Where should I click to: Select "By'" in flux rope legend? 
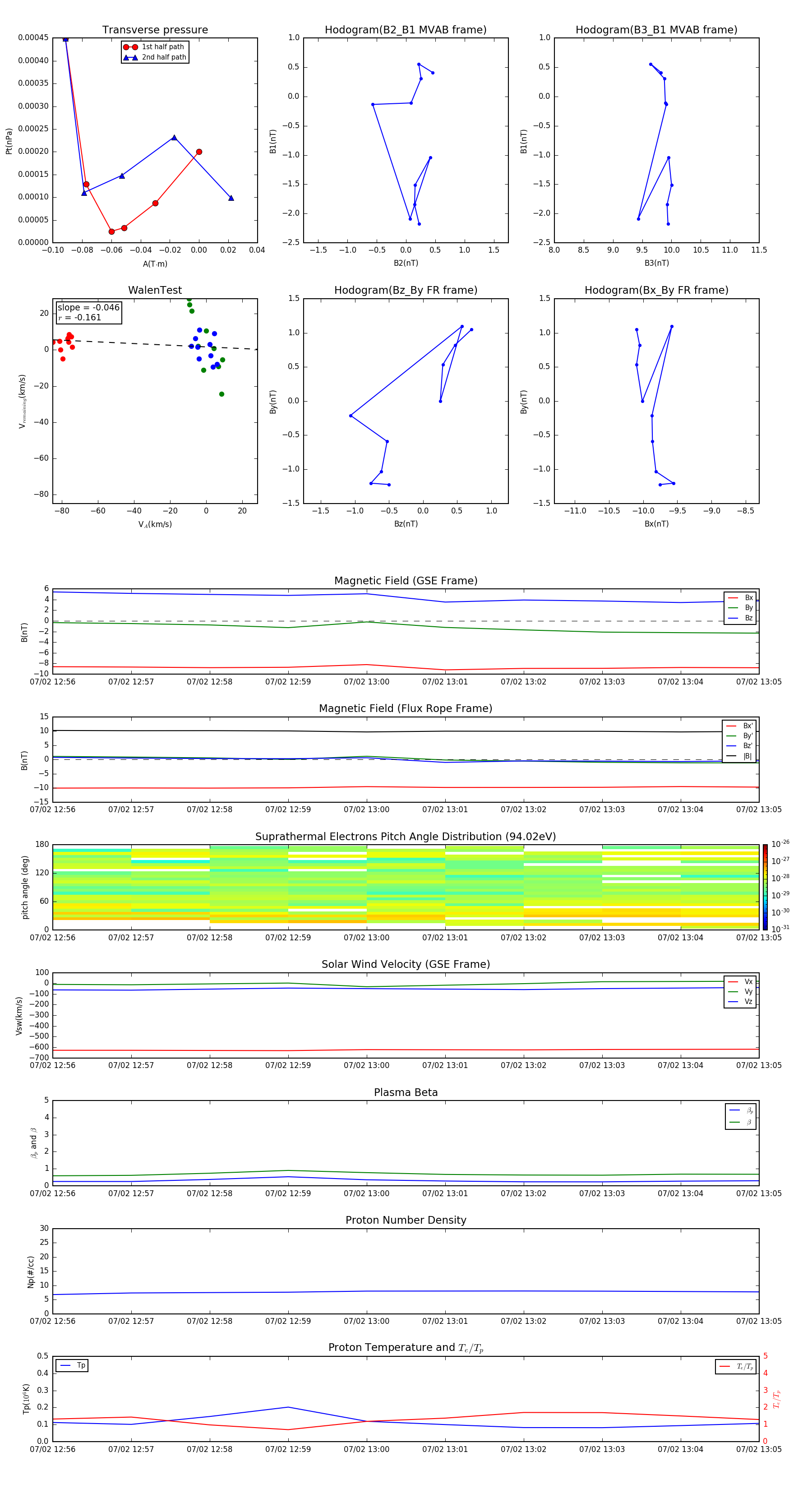[x=739, y=736]
